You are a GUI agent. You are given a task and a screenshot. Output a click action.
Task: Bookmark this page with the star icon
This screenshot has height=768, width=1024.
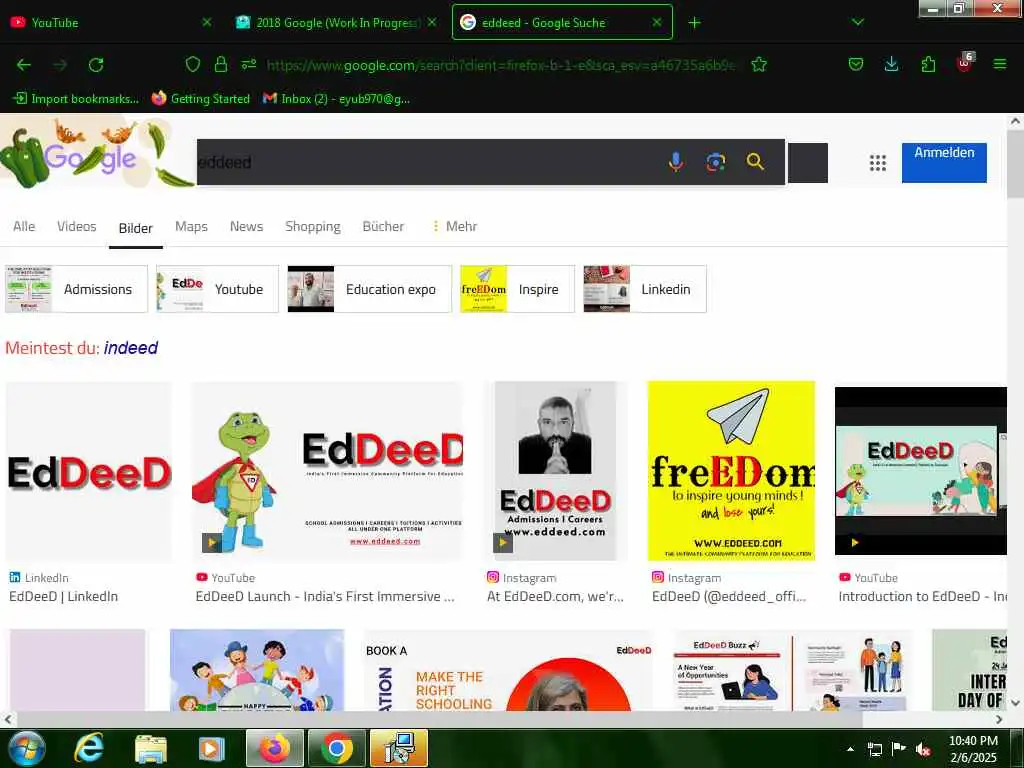pos(759,64)
